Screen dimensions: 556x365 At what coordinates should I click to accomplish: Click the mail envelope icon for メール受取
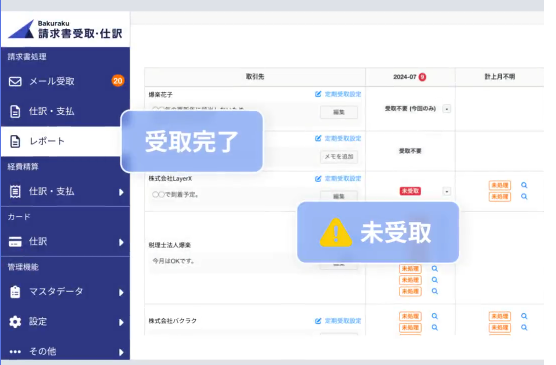pos(15,82)
